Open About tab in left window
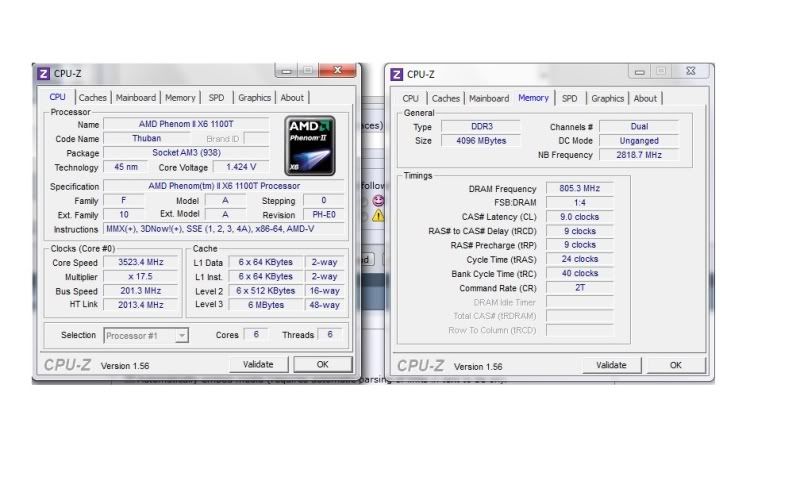This screenshot has width=800, height=500. (292, 97)
